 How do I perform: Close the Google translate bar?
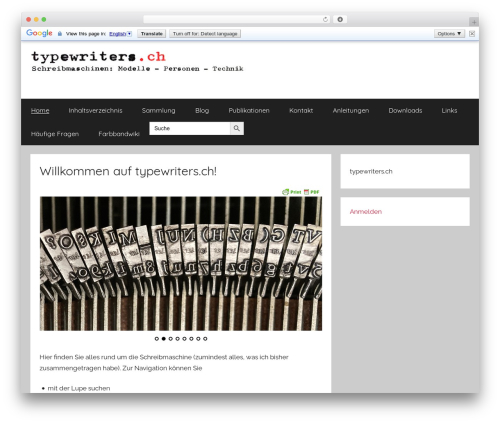click(x=472, y=34)
